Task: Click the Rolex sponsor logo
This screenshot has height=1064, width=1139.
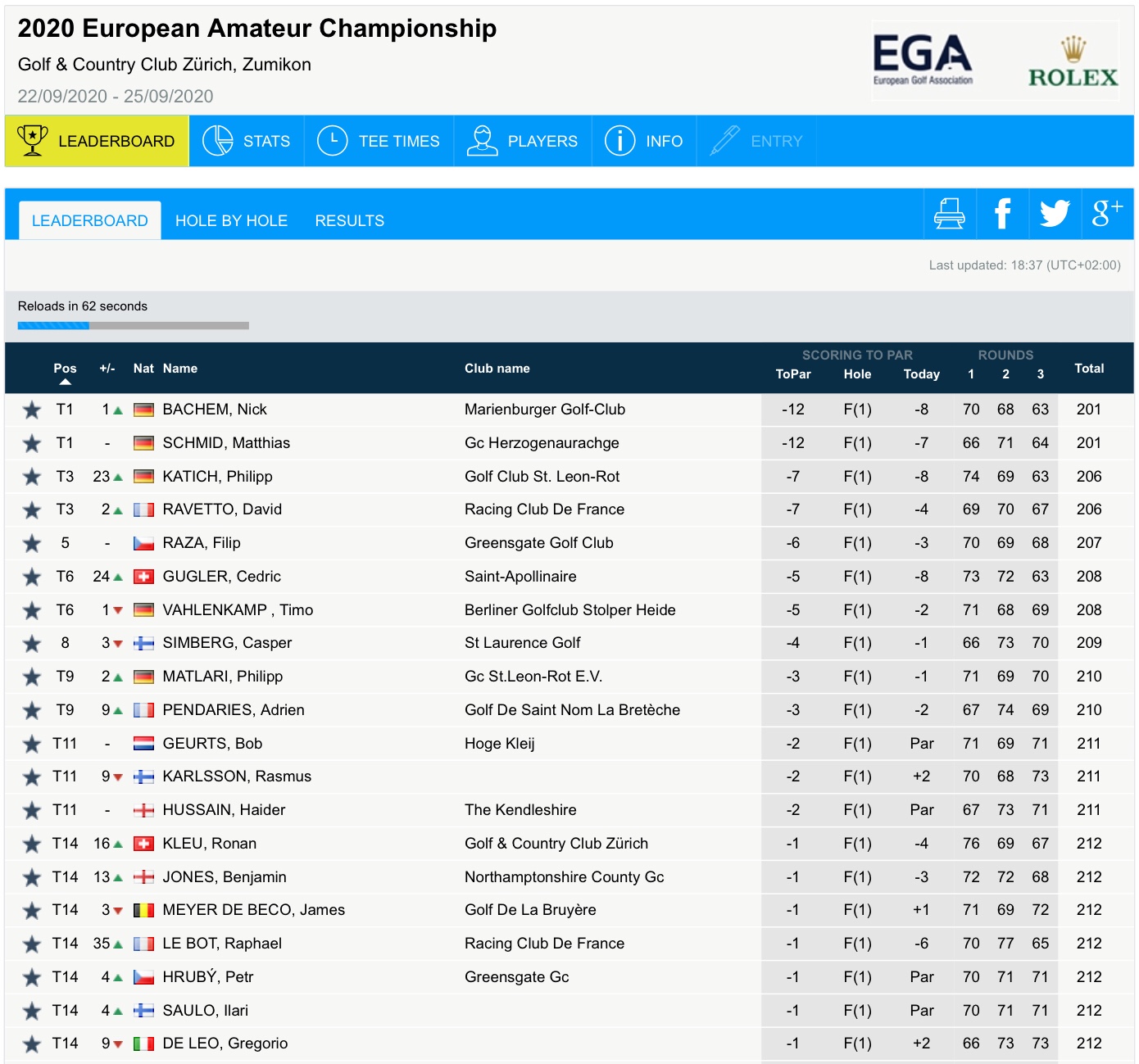Action: 1073,62
